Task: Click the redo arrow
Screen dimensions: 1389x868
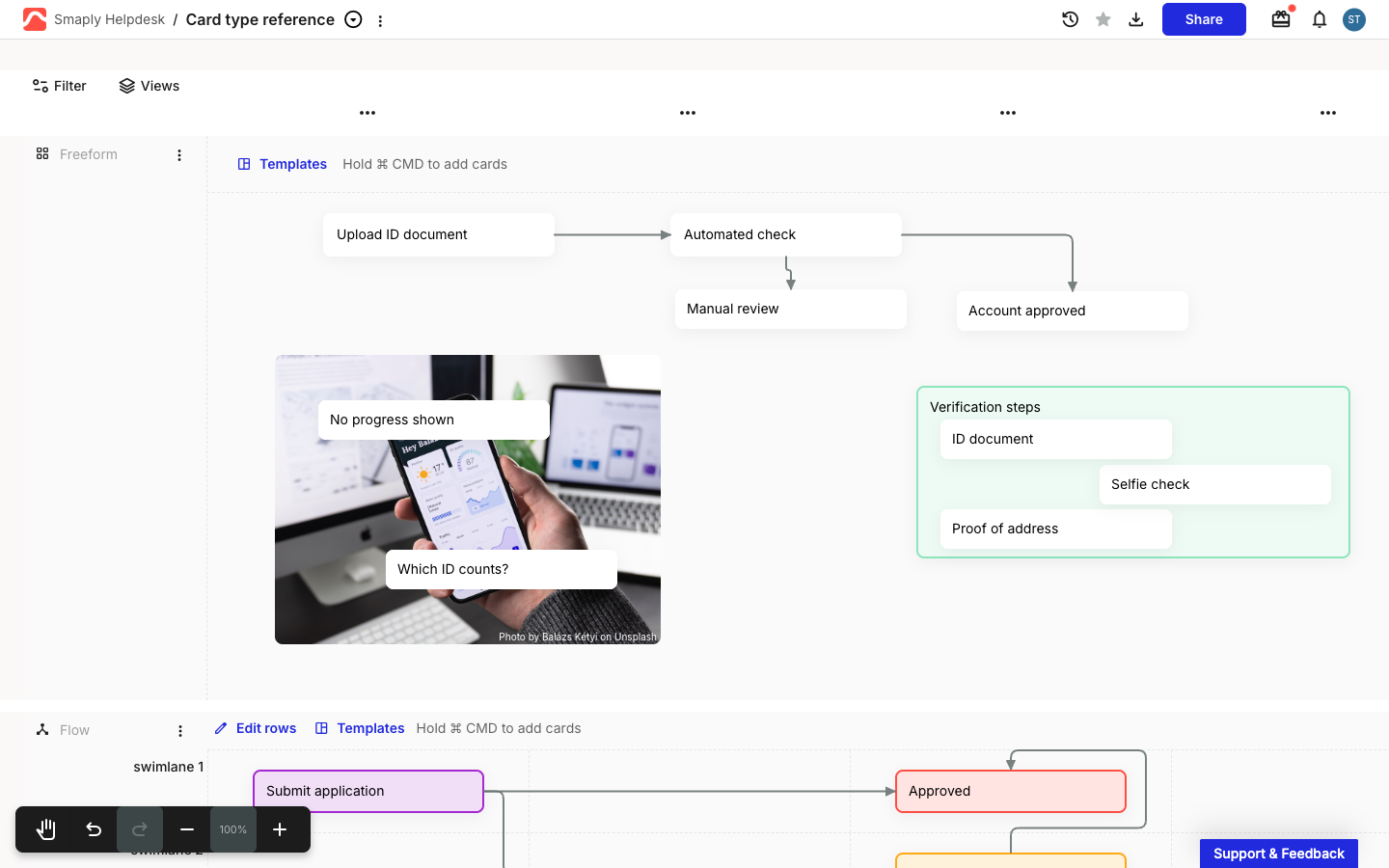Action: pyautogui.click(x=140, y=829)
